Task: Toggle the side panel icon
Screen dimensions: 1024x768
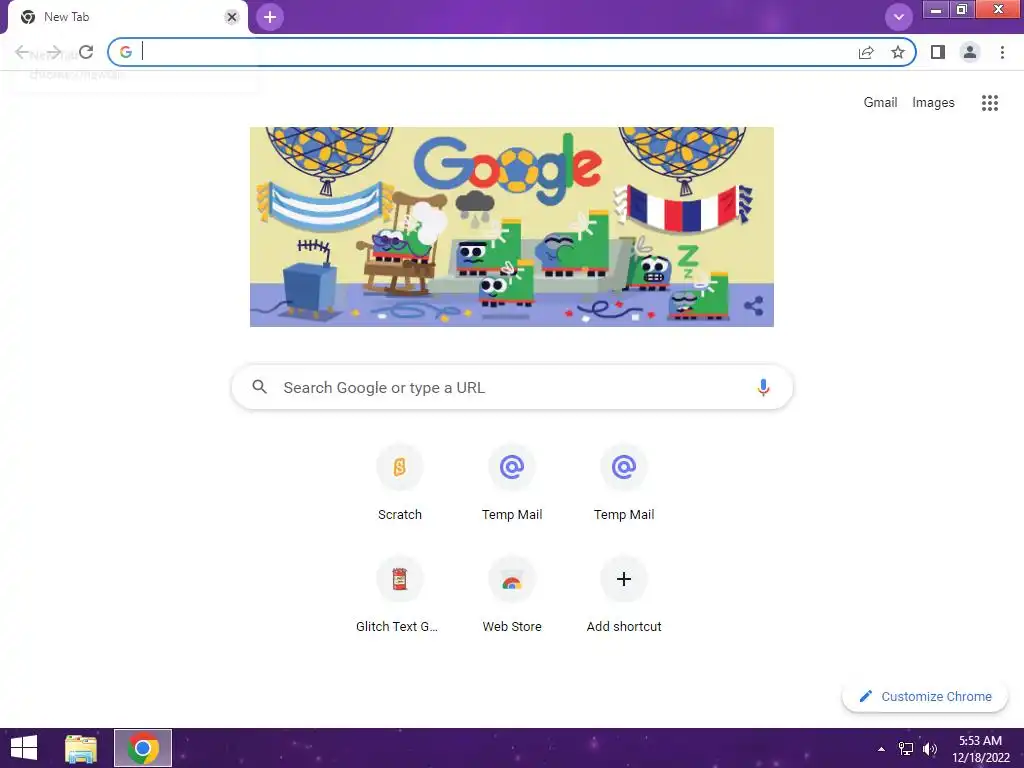Action: (x=938, y=52)
